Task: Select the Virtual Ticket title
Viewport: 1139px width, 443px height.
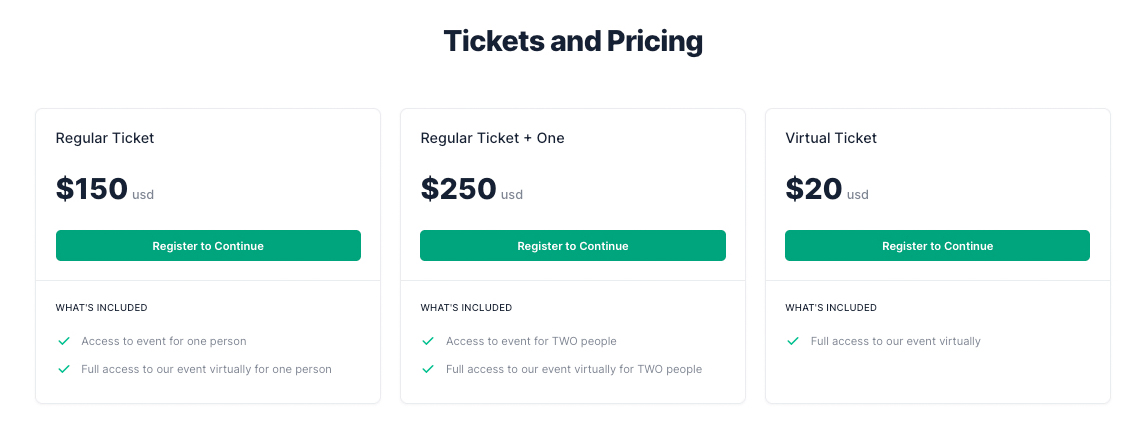Action: coord(831,138)
